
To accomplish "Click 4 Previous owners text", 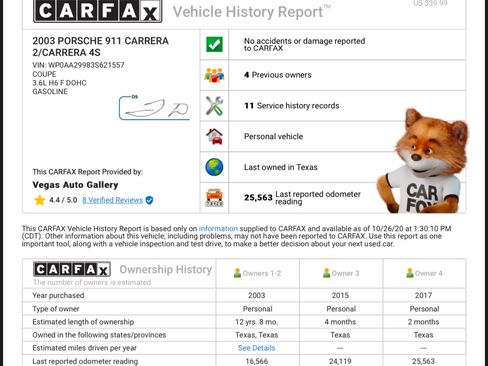I will 278,75.
